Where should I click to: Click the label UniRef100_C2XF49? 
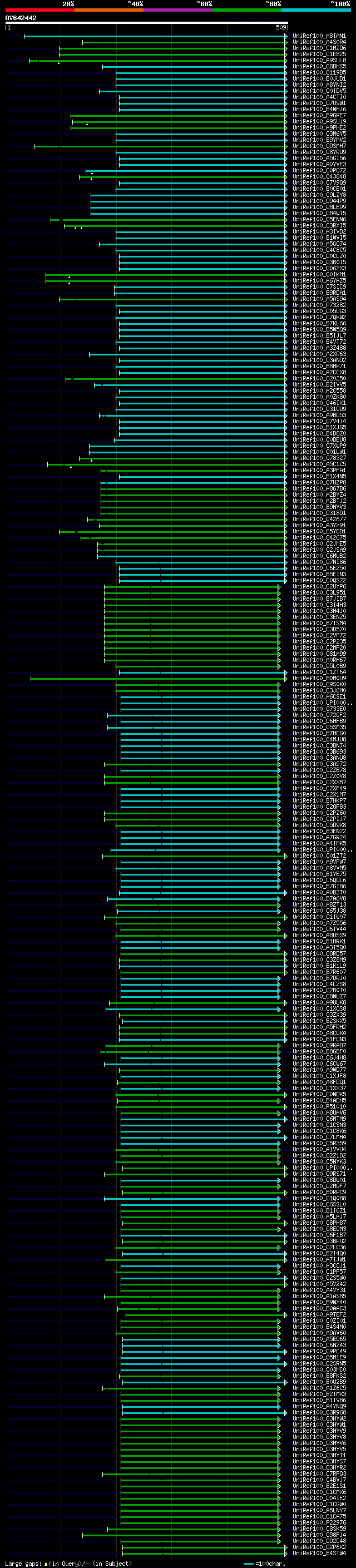[319, 788]
